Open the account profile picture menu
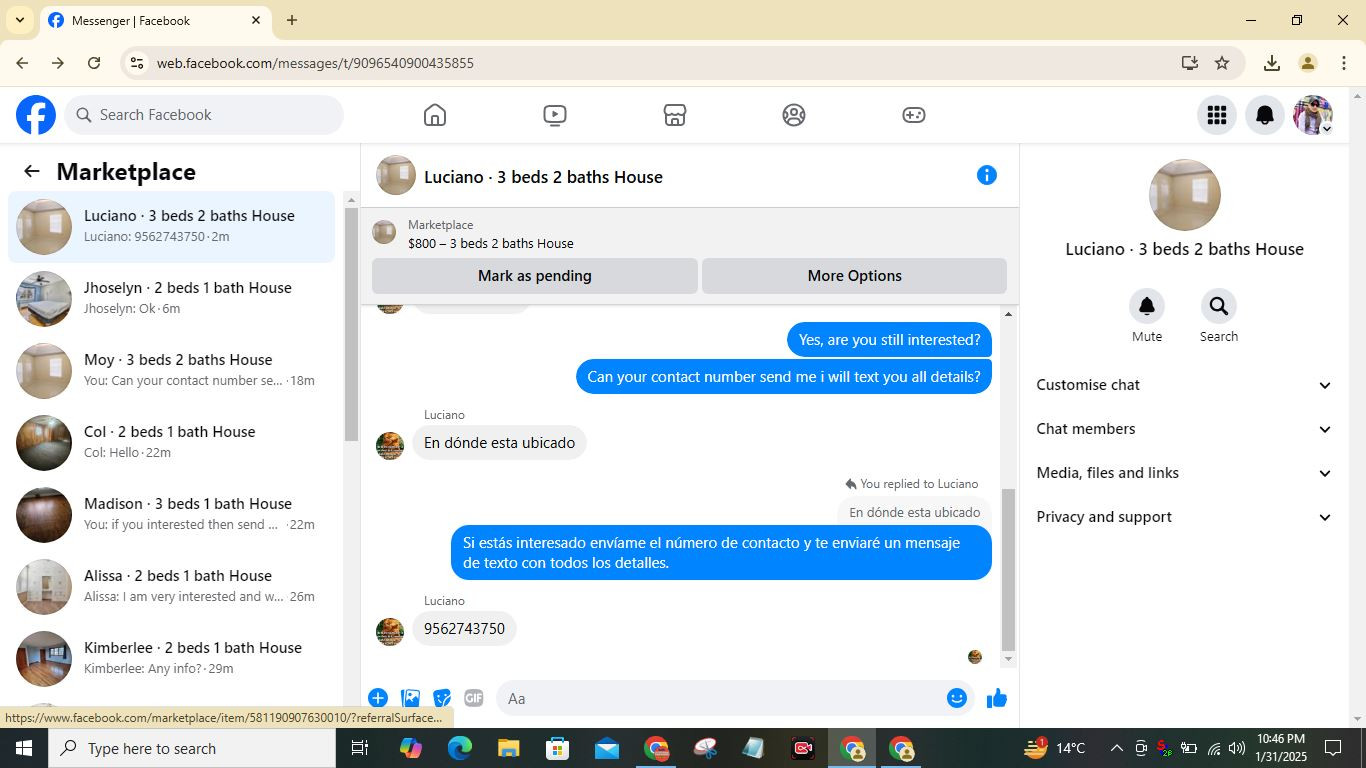 click(x=1313, y=115)
